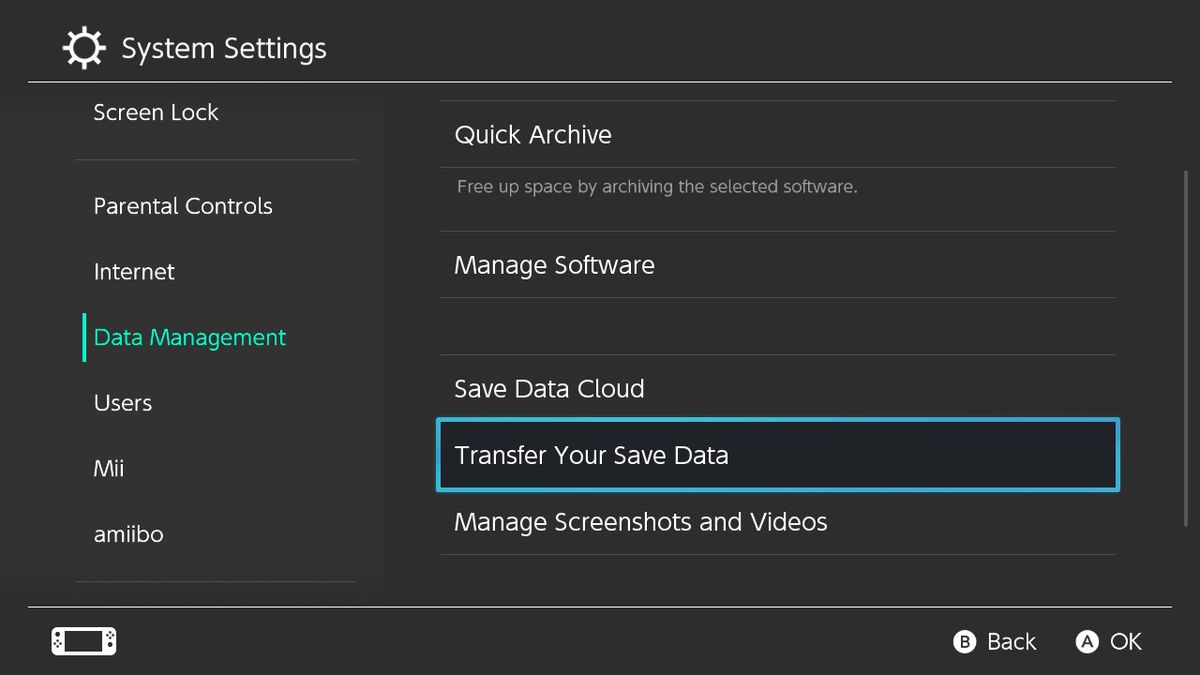Image resolution: width=1200 pixels, height=675 pixels.
Task: Select Manage Software
Action: [555, 265]
